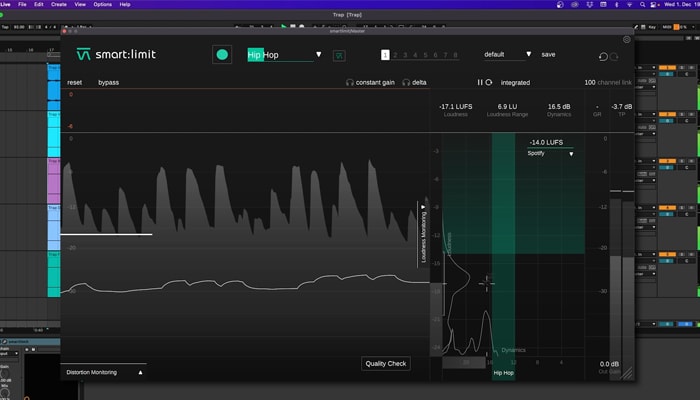700x400 pixels.
Task: Open macOS Control Center icon
Action: [655, 4]
